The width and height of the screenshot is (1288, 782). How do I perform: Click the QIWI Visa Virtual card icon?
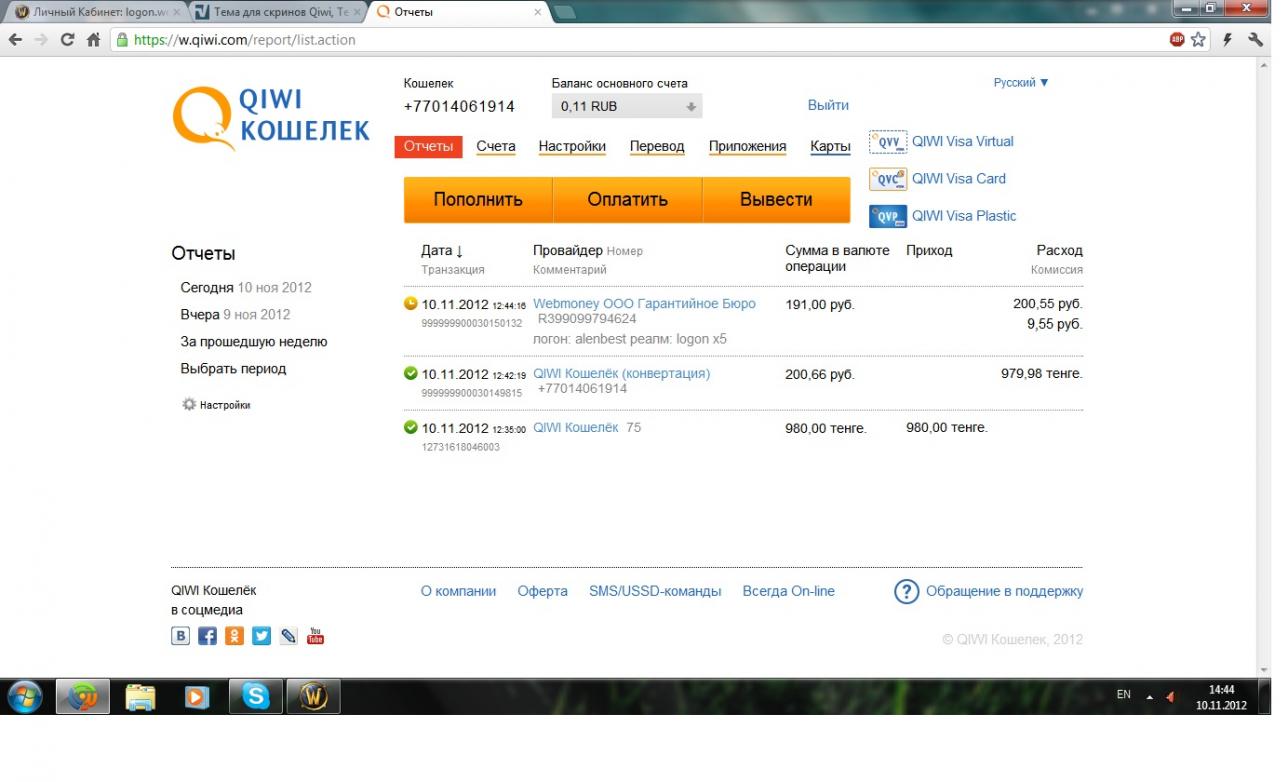[x=887, y=142]
